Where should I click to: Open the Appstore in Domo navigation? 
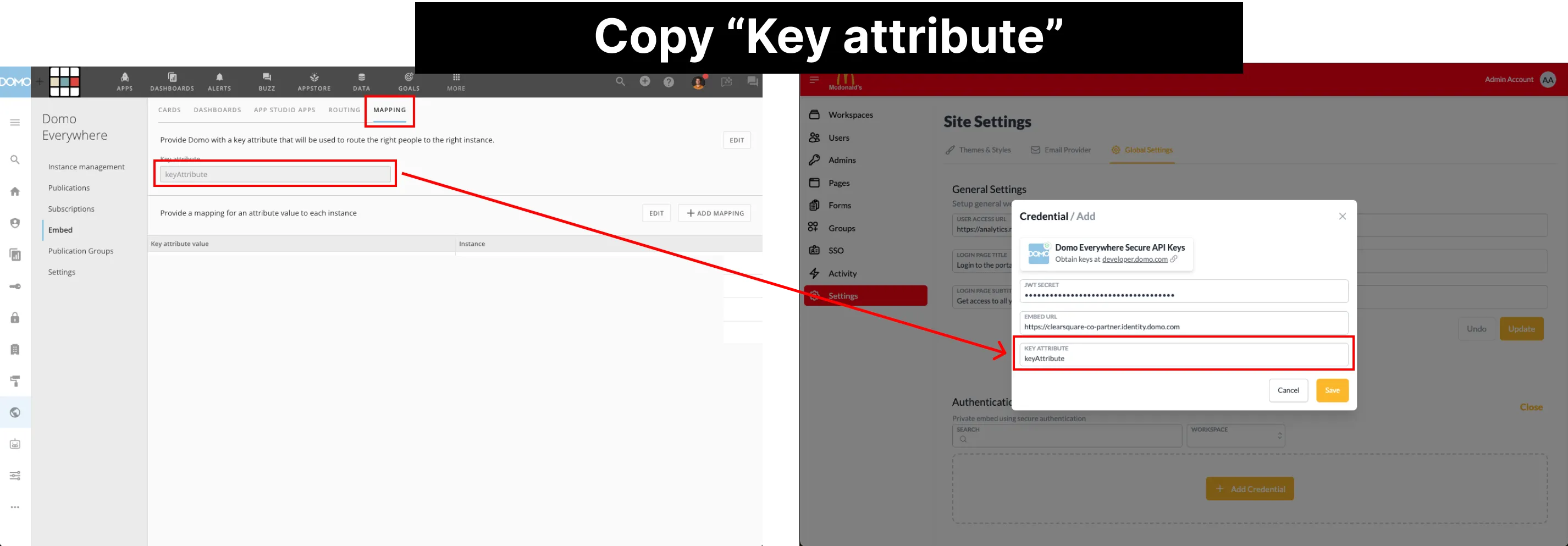coord(314,81)
